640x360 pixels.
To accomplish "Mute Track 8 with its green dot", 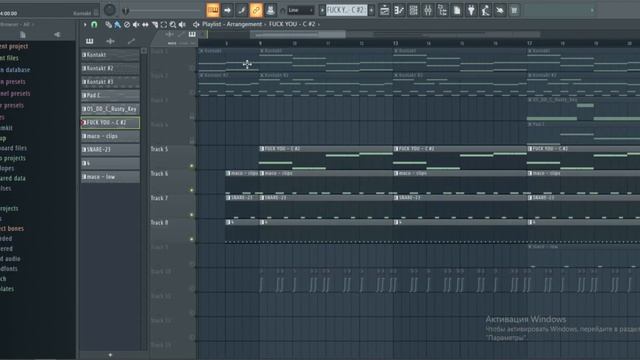I will point(191,239).
